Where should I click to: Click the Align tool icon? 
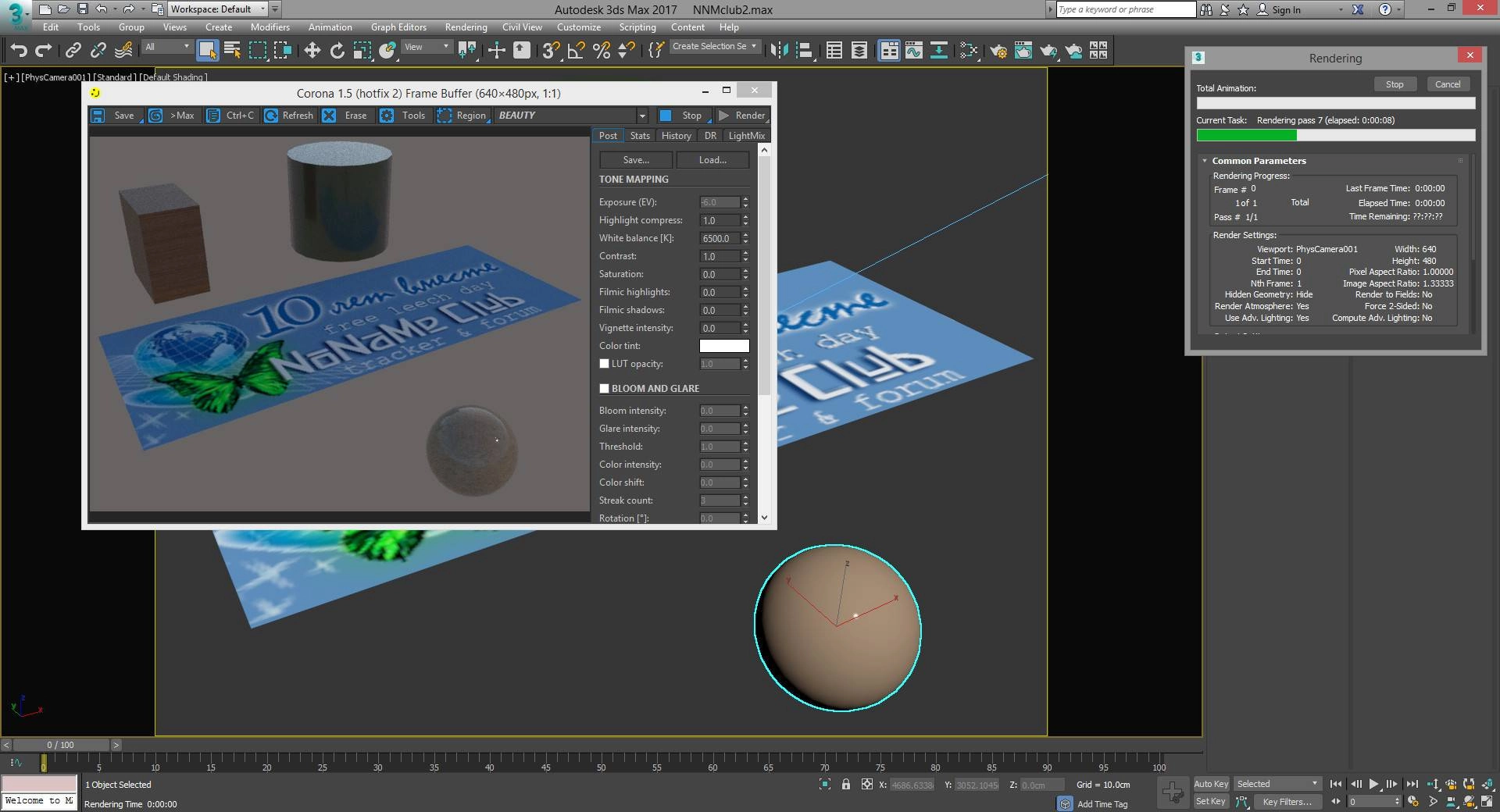[x=803, y=51]
